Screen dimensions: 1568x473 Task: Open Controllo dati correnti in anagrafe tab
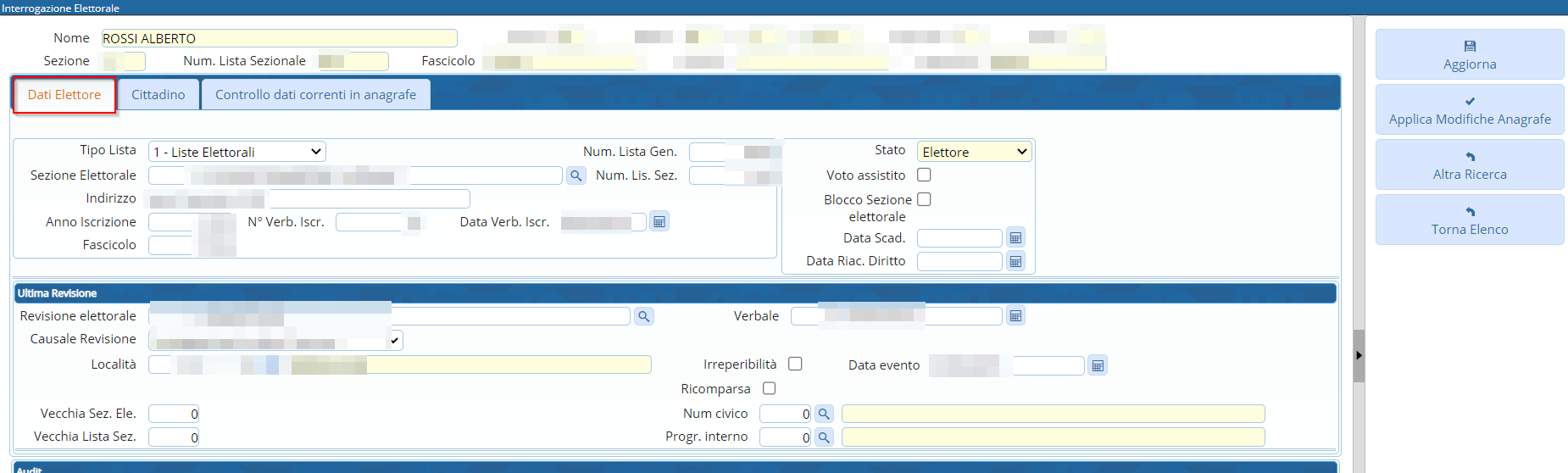(x=315, y=95)
